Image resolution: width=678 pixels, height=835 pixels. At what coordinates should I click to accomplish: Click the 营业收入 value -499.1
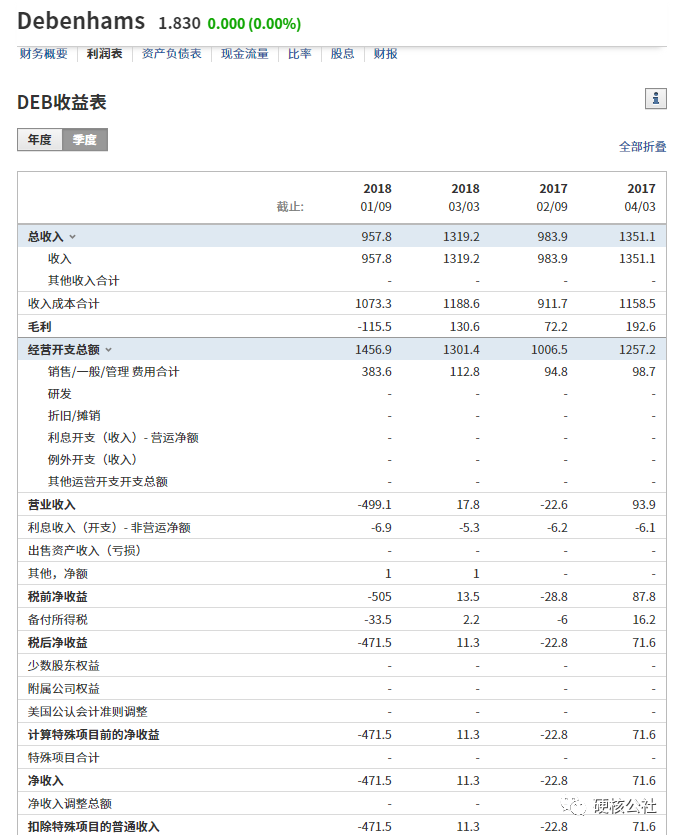pos(374,504)
